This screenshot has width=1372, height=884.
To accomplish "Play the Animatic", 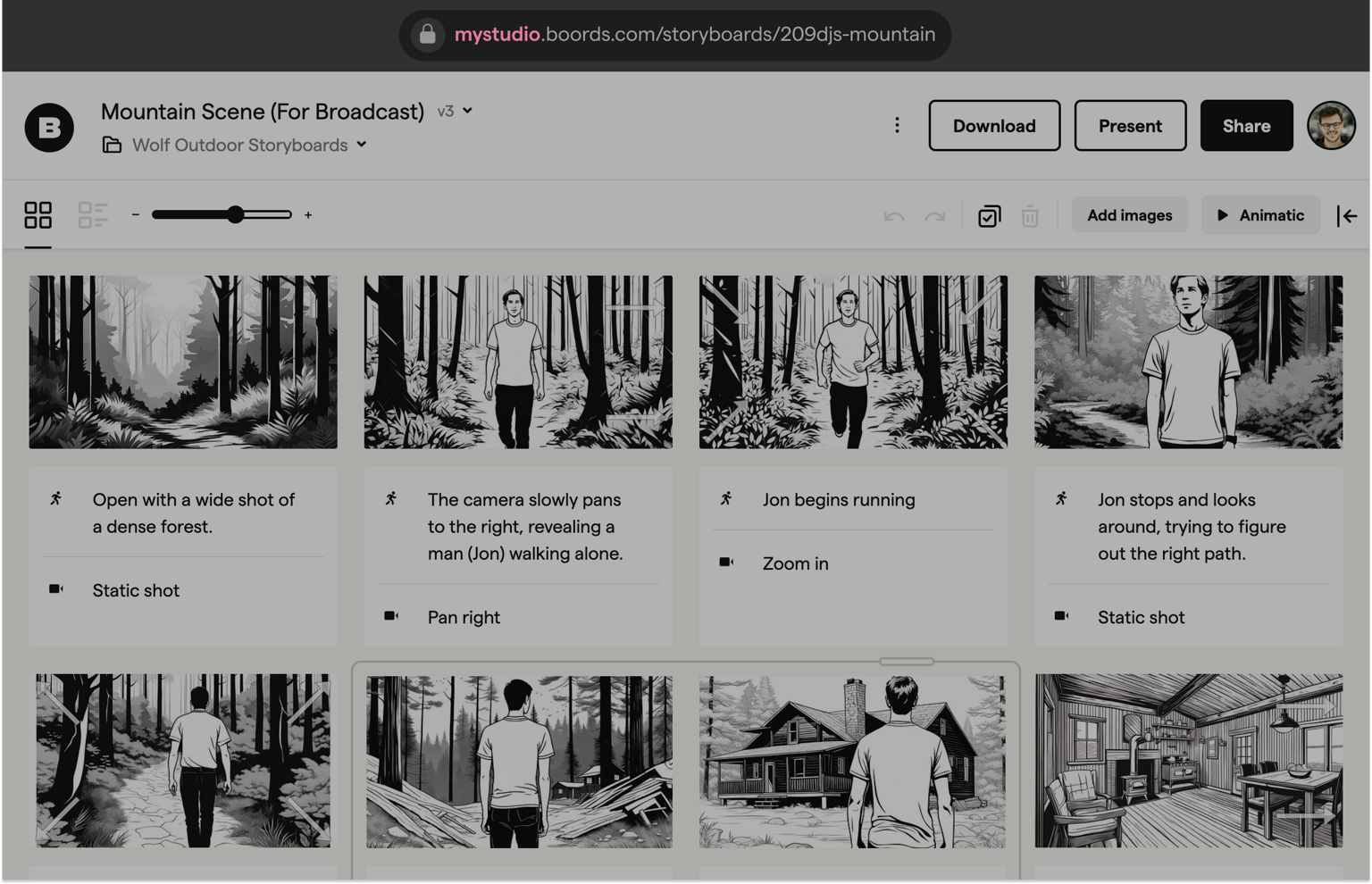I will (x=1260, y=215).
